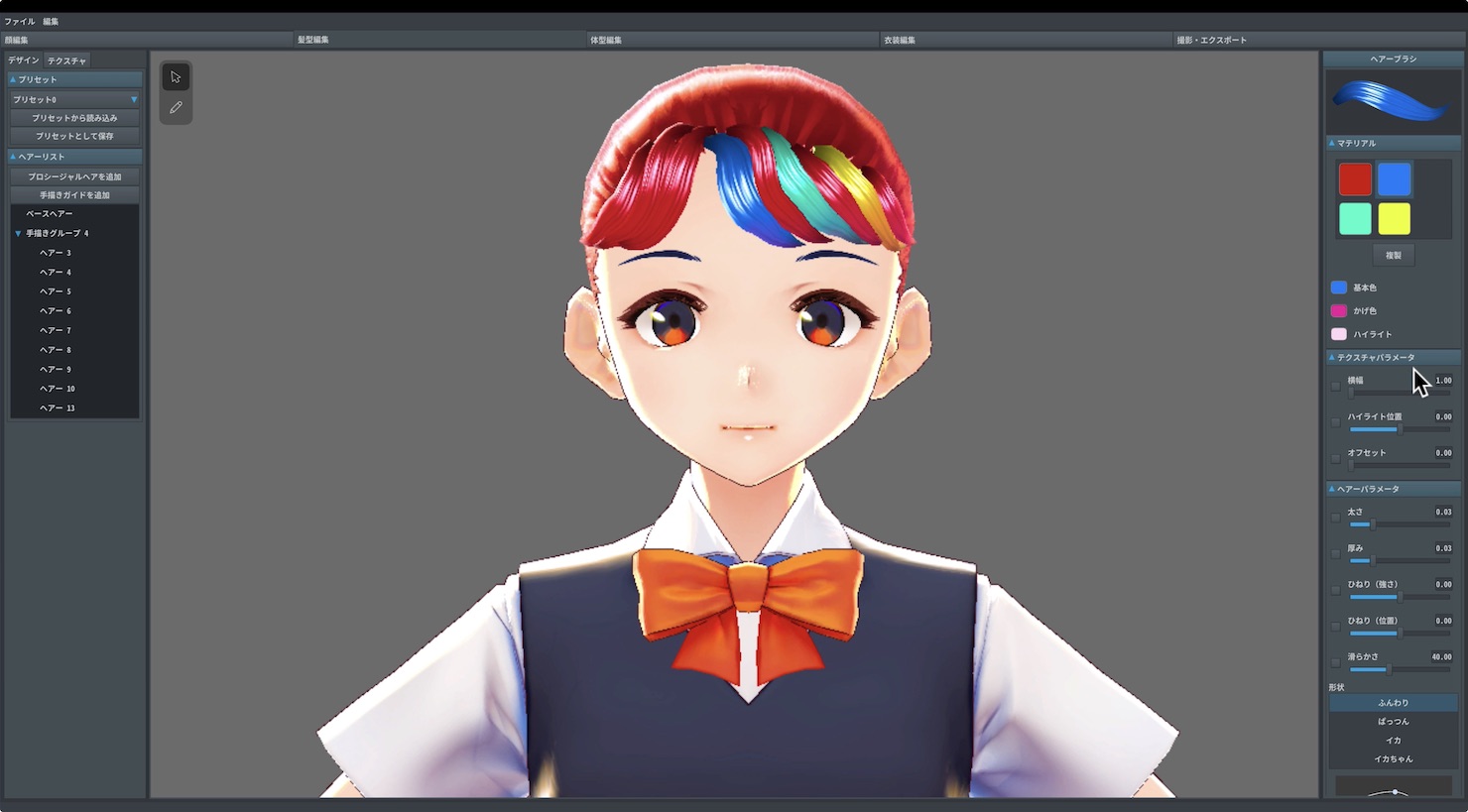
Task: Switch to the 衣装編集 tab
Action: 1027,40
